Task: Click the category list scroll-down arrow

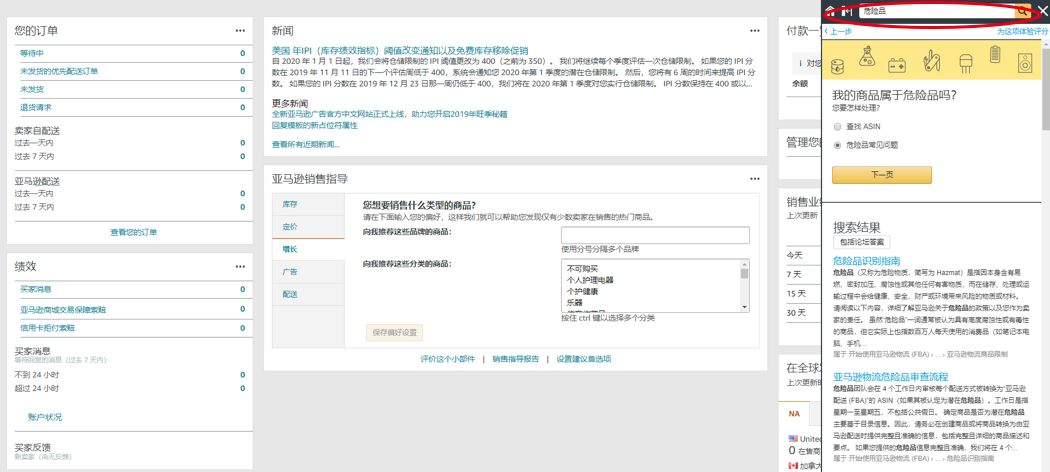Action: click(744, 304)
